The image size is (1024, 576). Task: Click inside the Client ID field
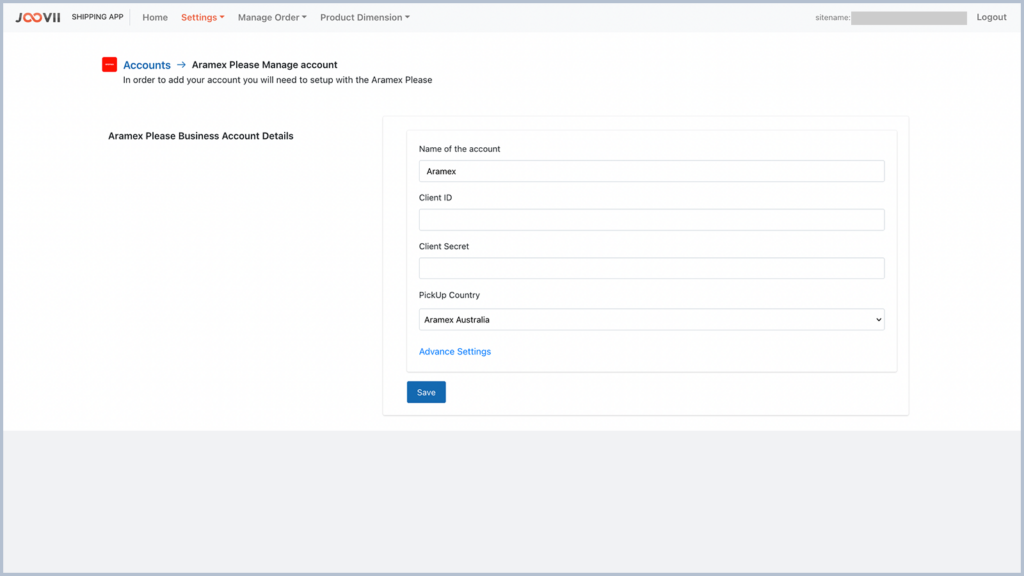point(651,219)
